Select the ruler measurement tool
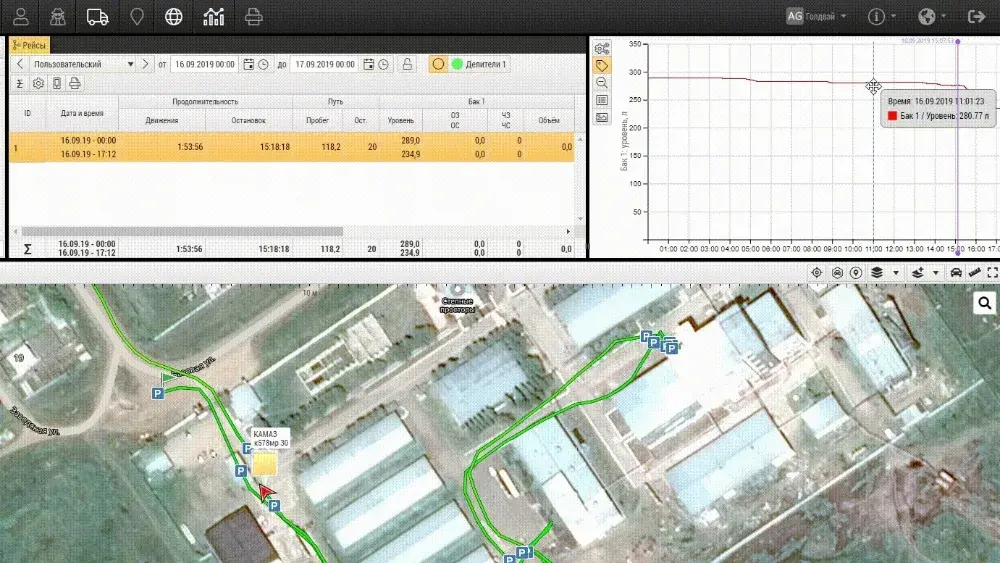The width and height of the screenshot is (1000, 563). coord(974,273)
